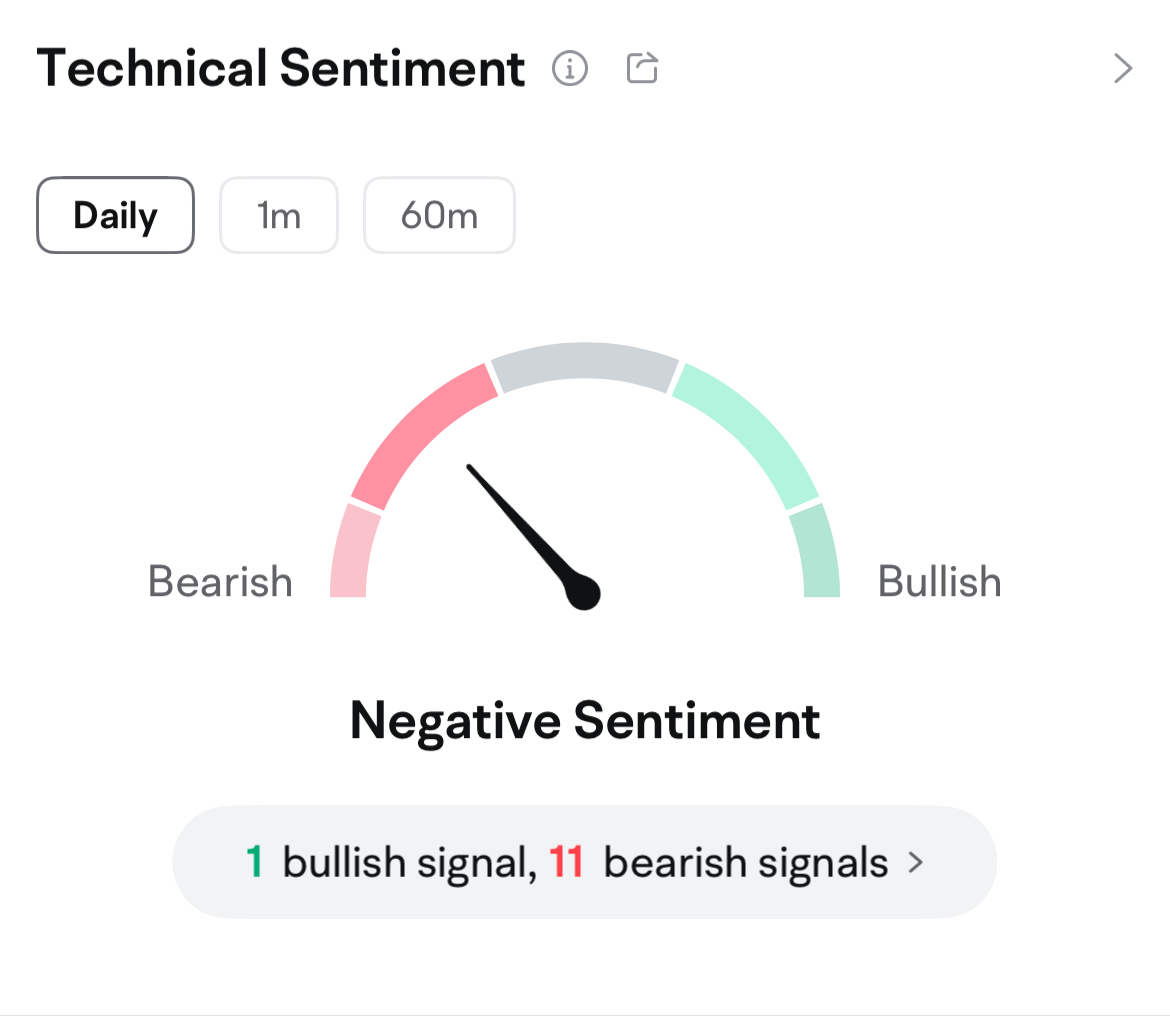
Task: Click the Negative Sentiment heading
Action: [x=585, y=721]
